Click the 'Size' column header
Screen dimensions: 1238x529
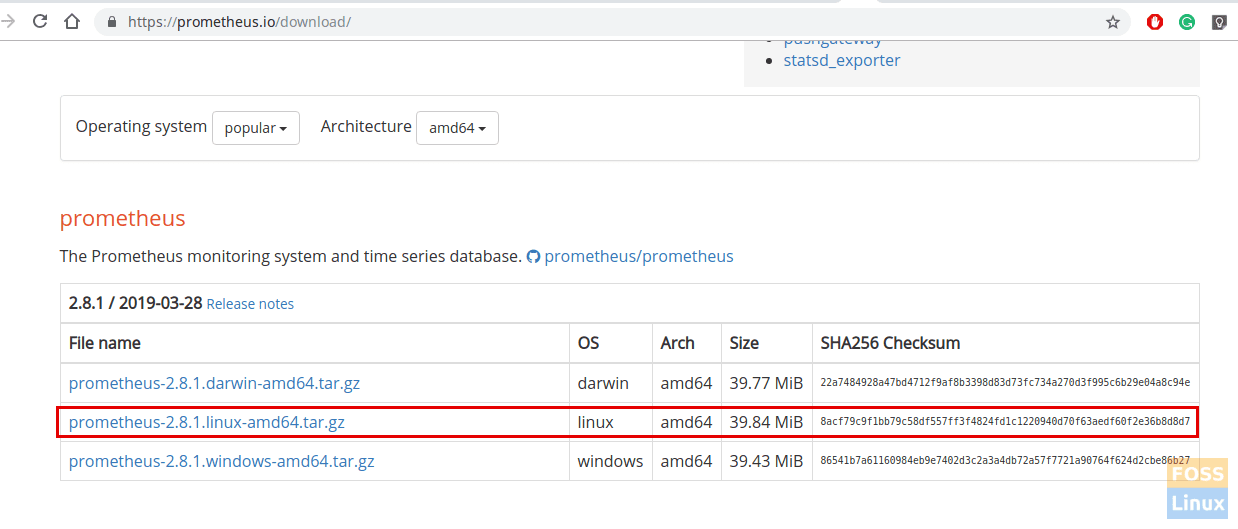click(x=745, y=343)
